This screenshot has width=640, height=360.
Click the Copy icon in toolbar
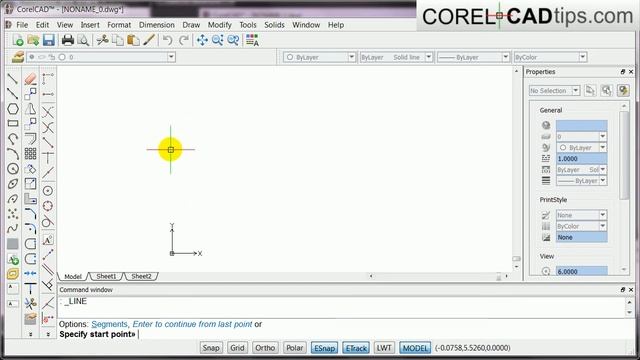(x=118, y=40)
